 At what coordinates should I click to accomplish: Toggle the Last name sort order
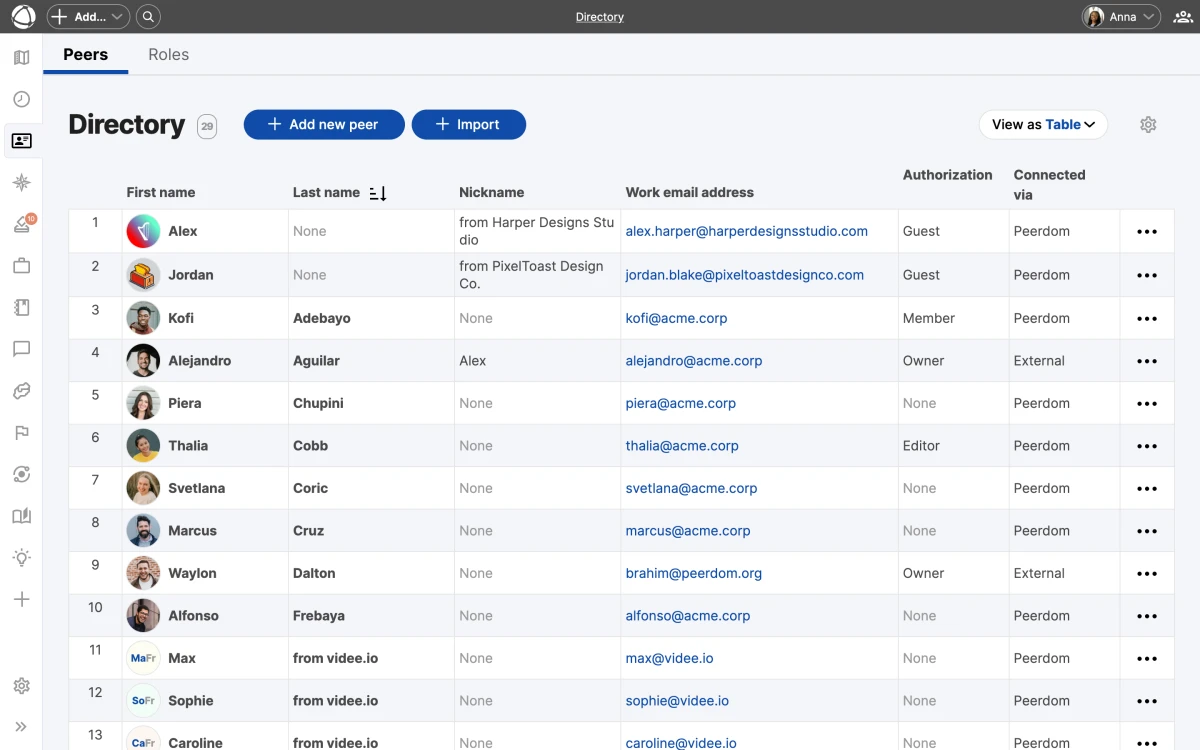click(379, 192)
